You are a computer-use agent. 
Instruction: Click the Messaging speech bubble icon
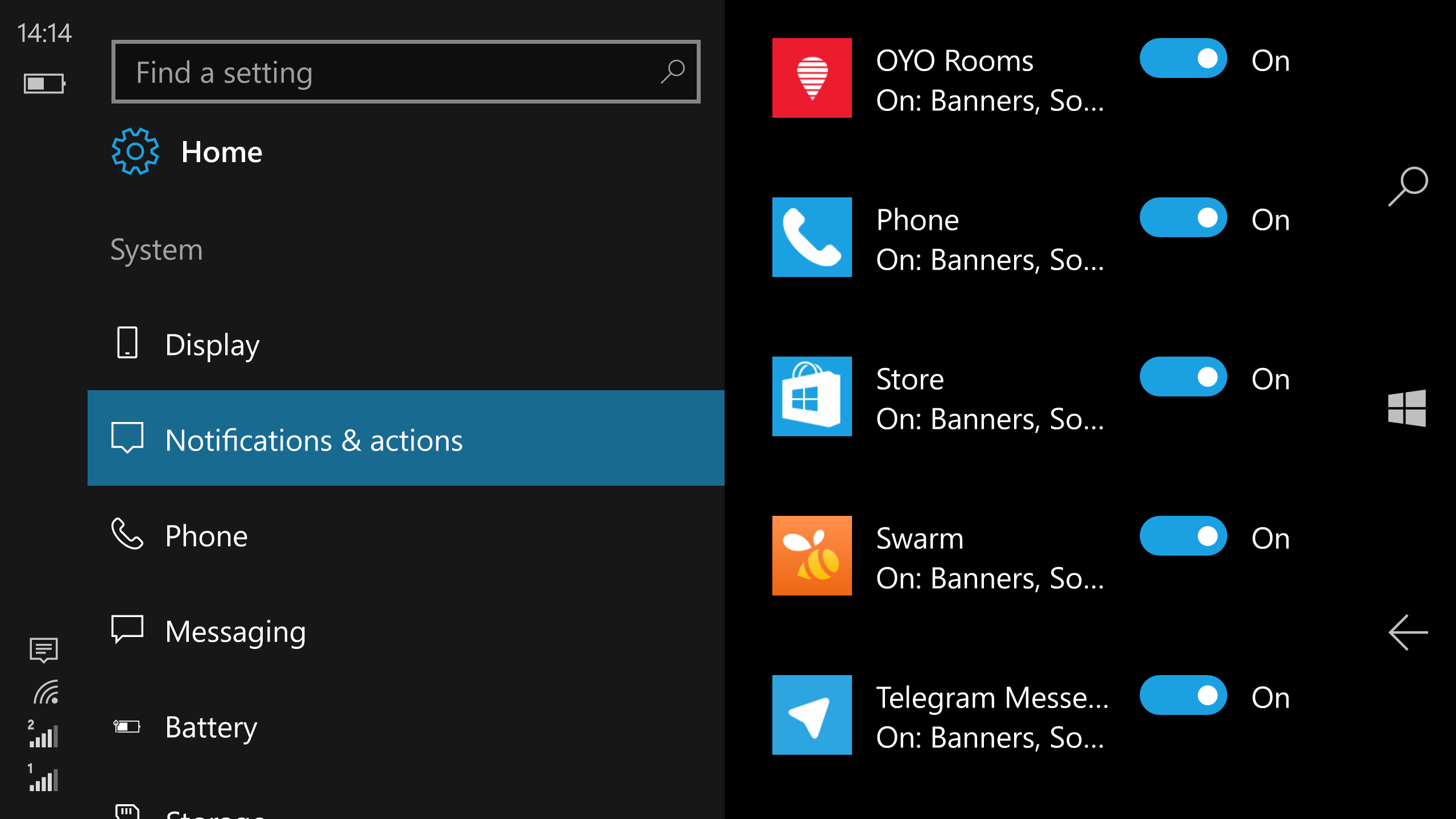tap(127, 629)
